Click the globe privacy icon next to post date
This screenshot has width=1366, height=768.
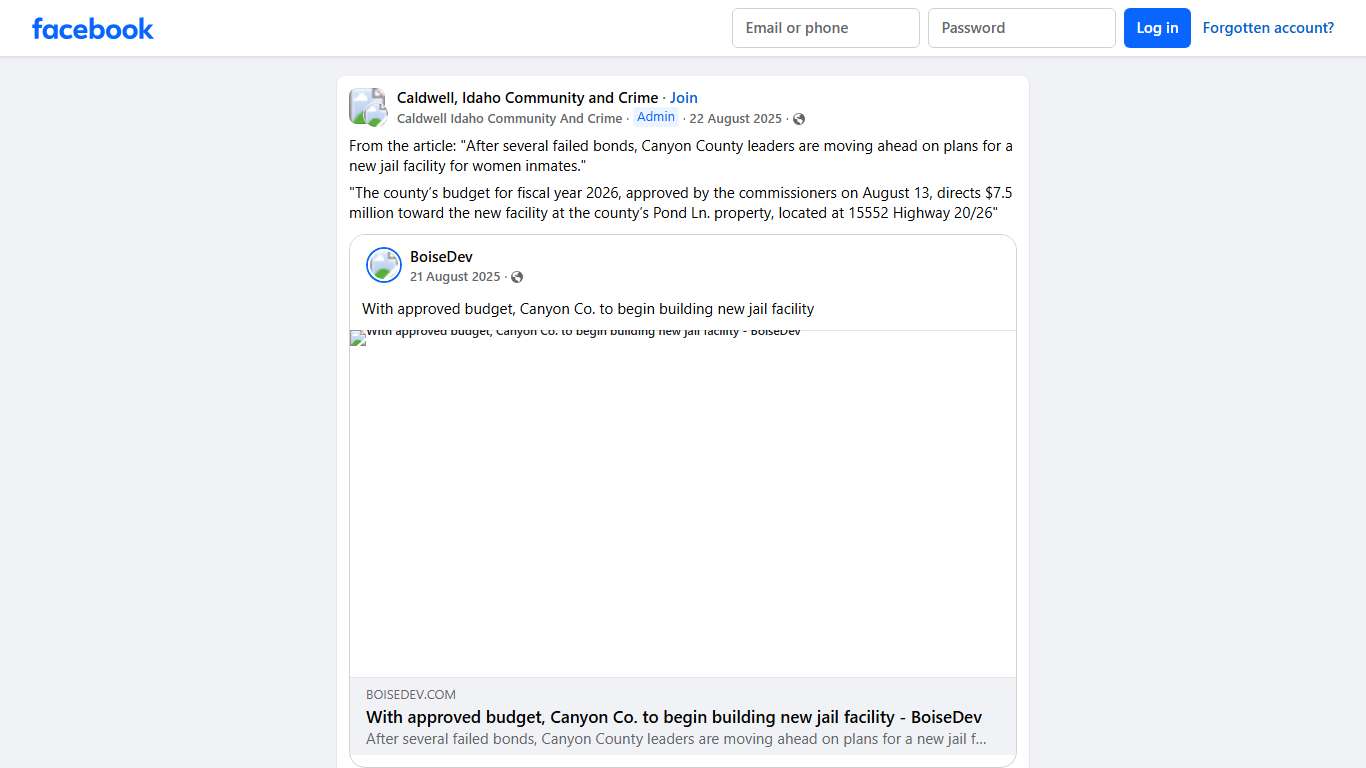(798, 119)
